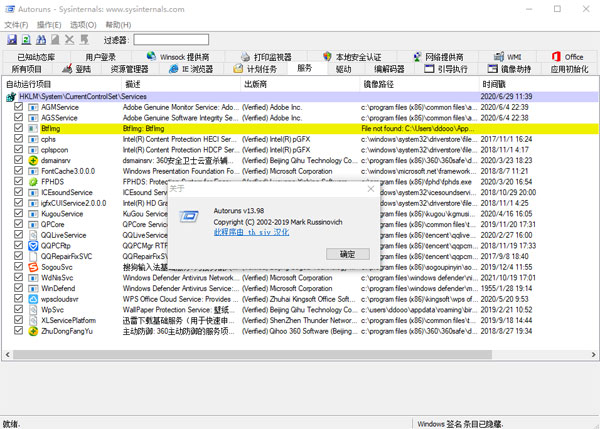Toggle the WdNisSvc checkbox
Image resolution: width=600 pixels, height=429 pixels.
18,277
